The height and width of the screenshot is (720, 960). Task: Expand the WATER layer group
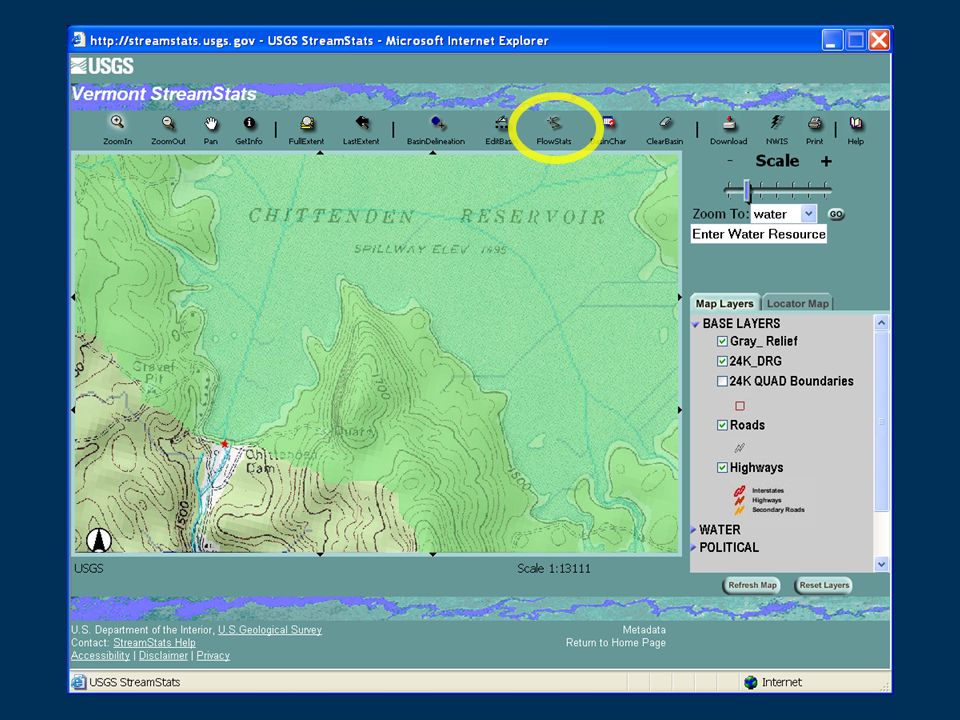(694, 530)
